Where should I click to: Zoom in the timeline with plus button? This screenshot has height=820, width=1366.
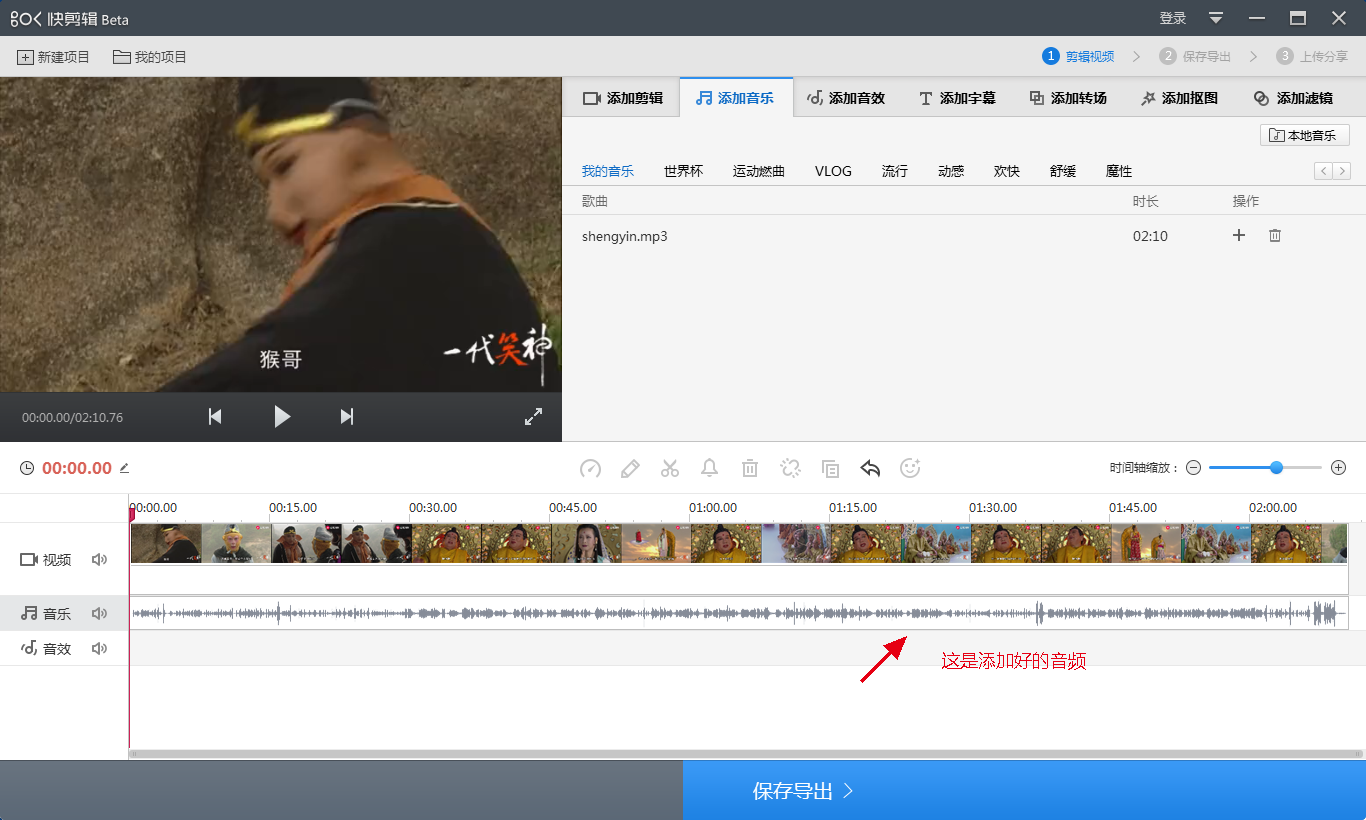point(1339,468)
